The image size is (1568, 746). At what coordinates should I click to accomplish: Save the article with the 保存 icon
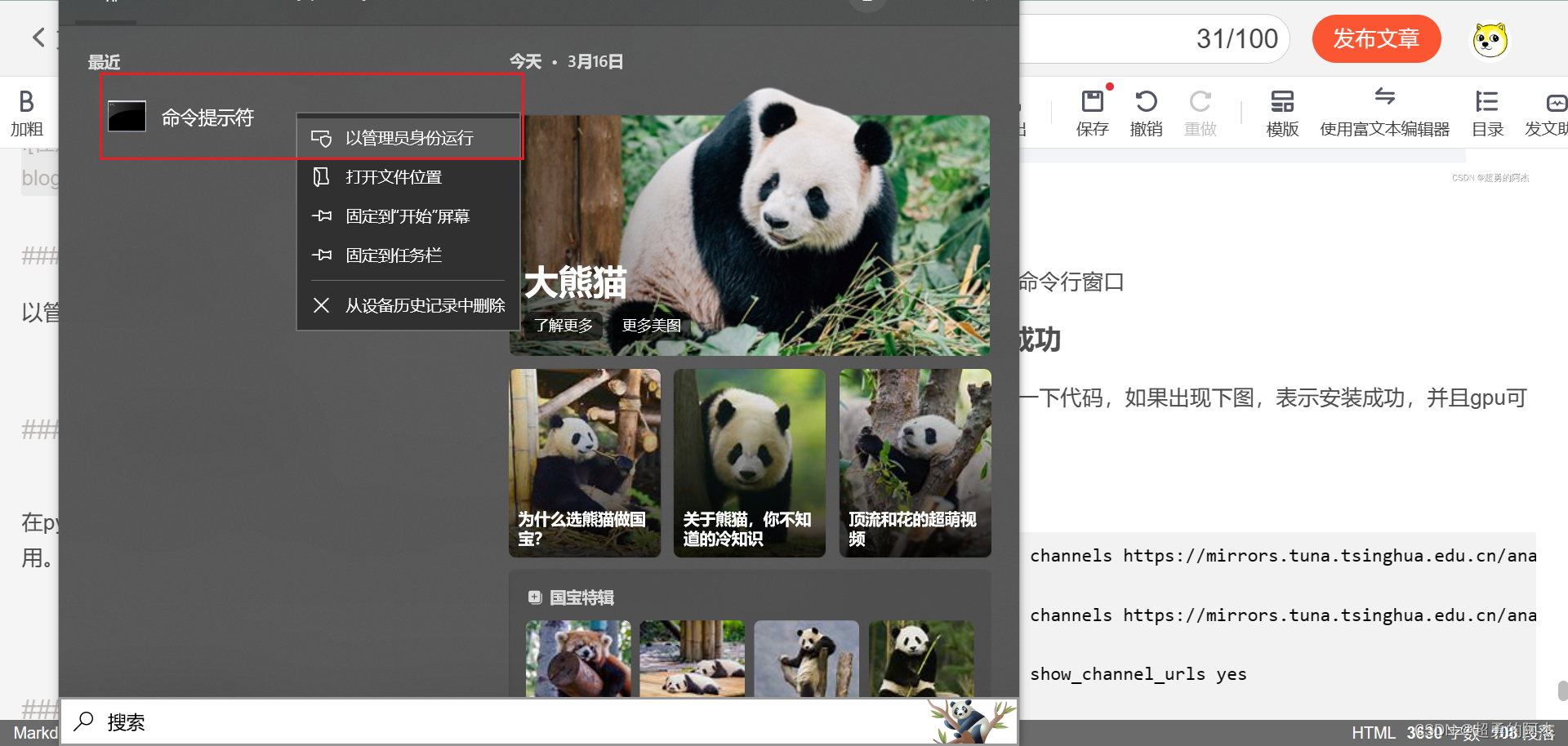[x=1092, y=110]
